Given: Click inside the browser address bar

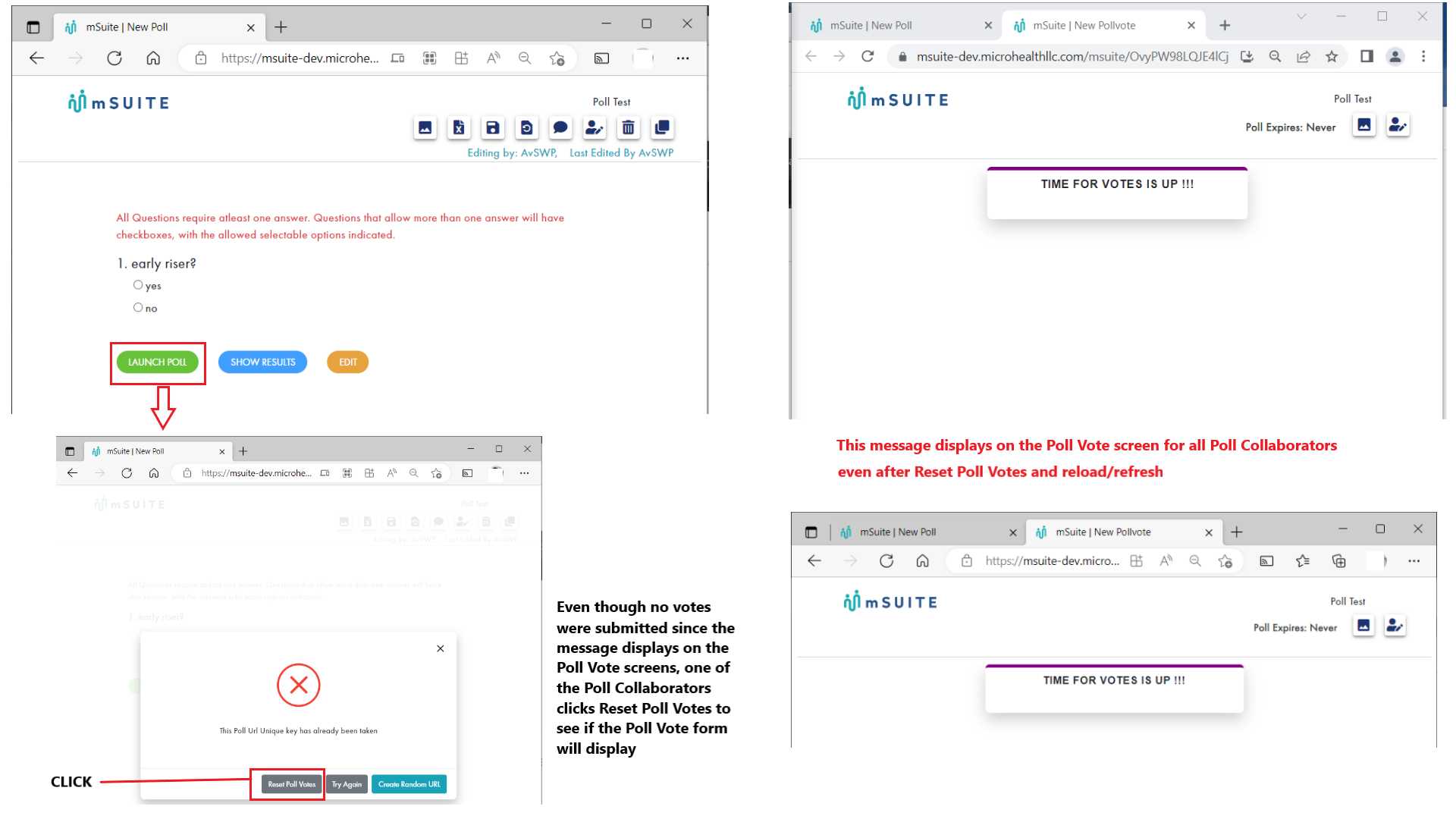Looking at the screenshot, I should coord(1062,56).
